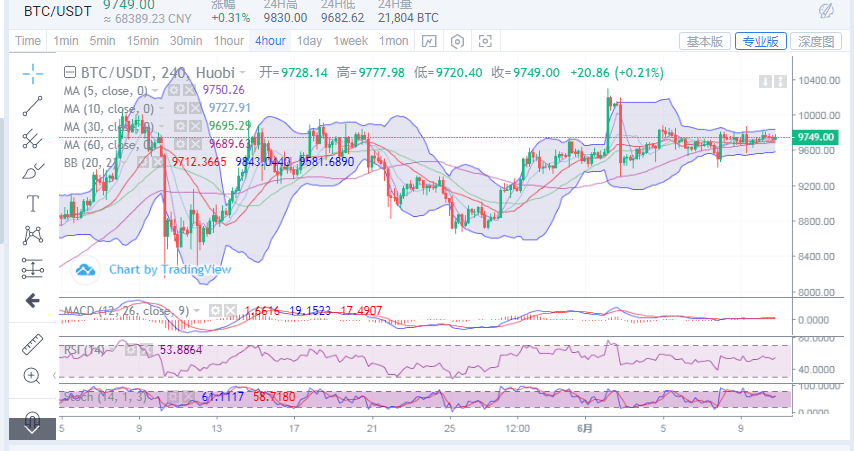Open the 深度图 depth chart view
854x451 pixels.
(816, 41)
